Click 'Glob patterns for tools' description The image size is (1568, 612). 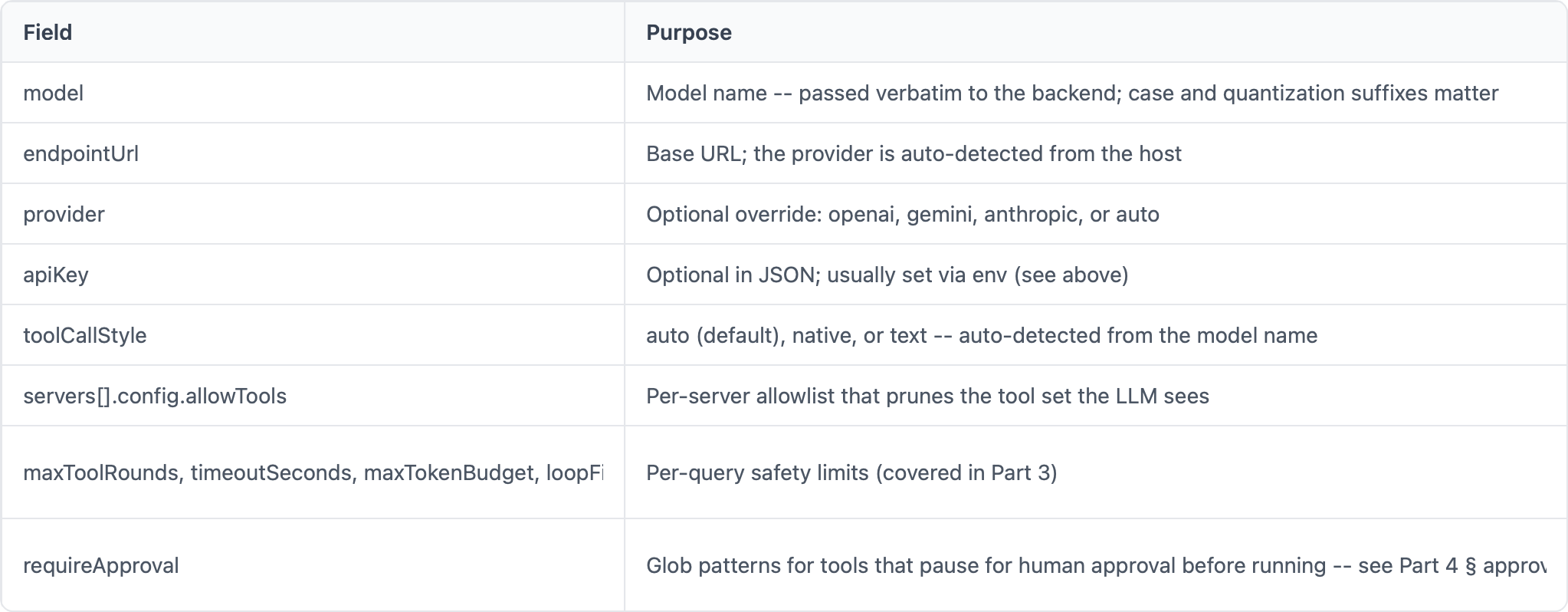1096,565
